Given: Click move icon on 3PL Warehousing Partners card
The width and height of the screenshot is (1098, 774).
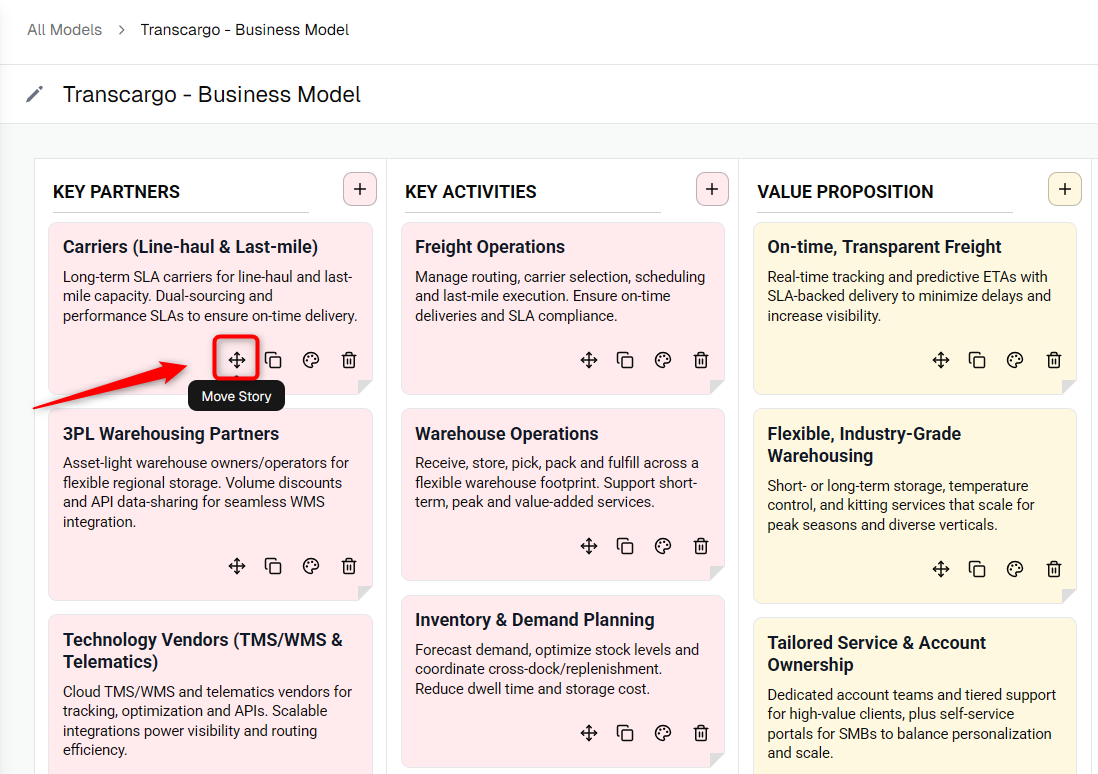Looking at the screenshot, I should coord(237,566).
